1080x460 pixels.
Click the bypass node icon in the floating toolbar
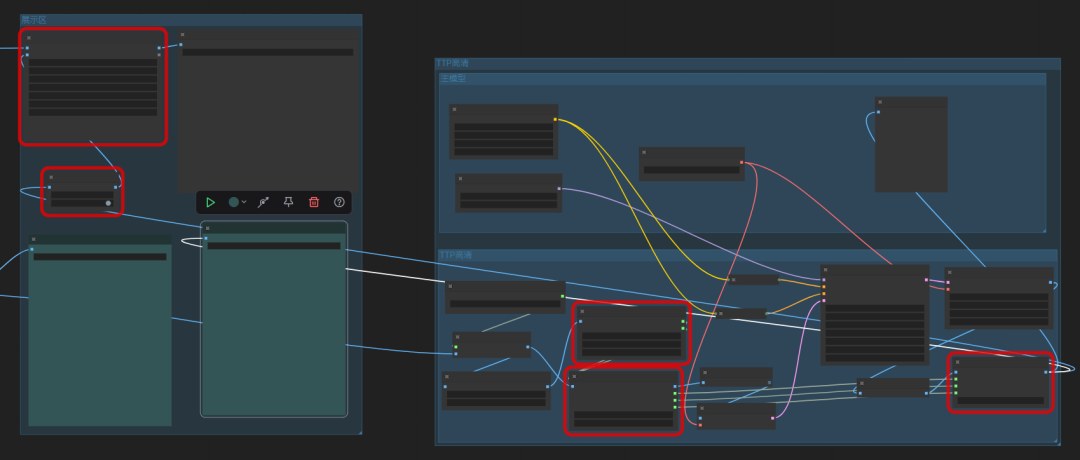[x=263, y=202]
